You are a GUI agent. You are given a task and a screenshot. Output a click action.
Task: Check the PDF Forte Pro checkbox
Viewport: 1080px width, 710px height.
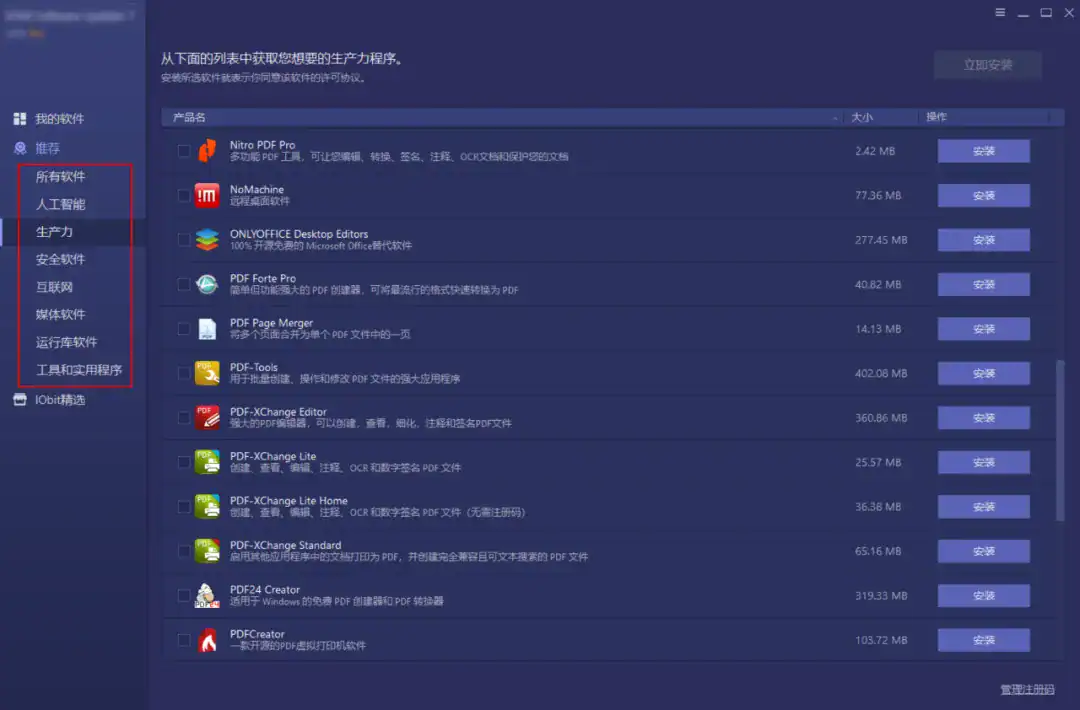184,284
